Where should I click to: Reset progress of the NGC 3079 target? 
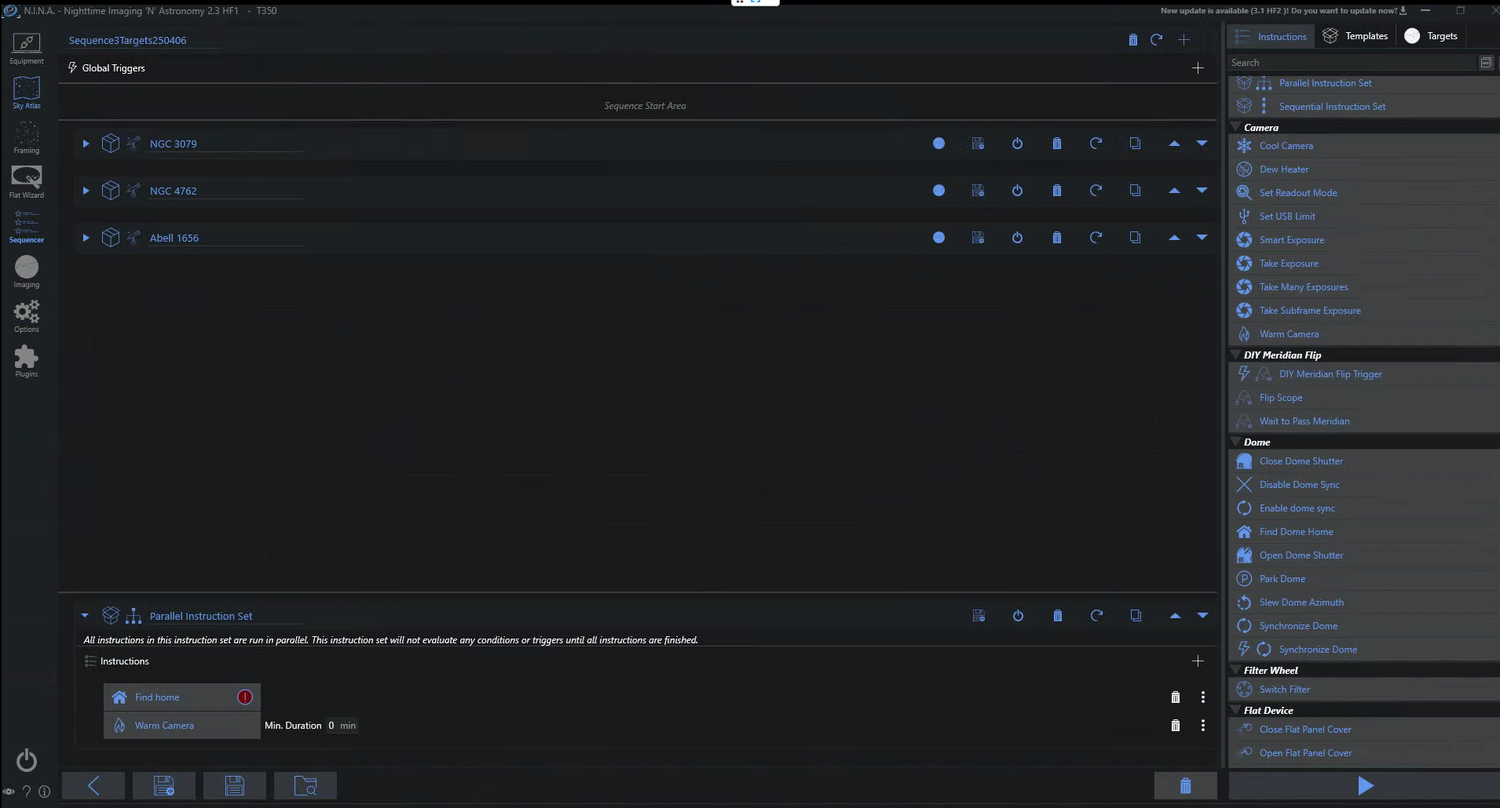pos(1096,143)
